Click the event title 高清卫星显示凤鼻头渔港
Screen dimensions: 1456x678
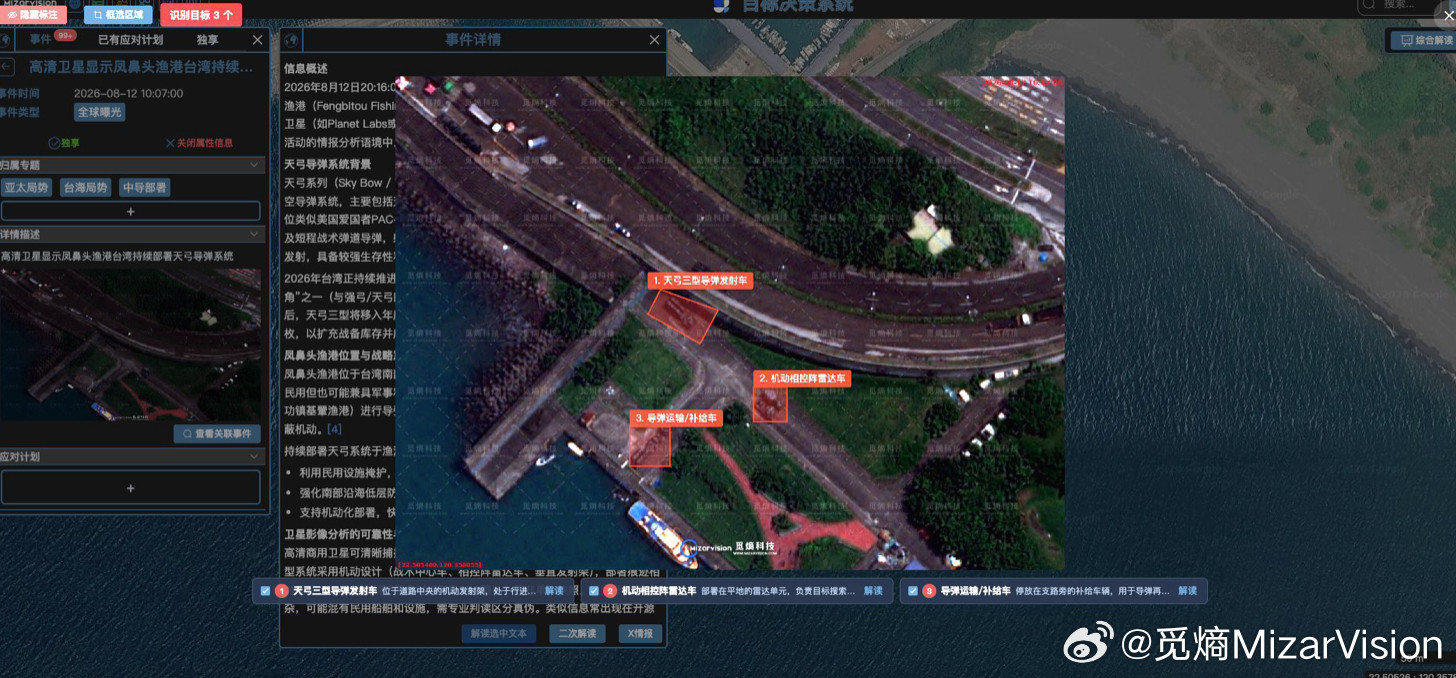click(x=141, y=67)
